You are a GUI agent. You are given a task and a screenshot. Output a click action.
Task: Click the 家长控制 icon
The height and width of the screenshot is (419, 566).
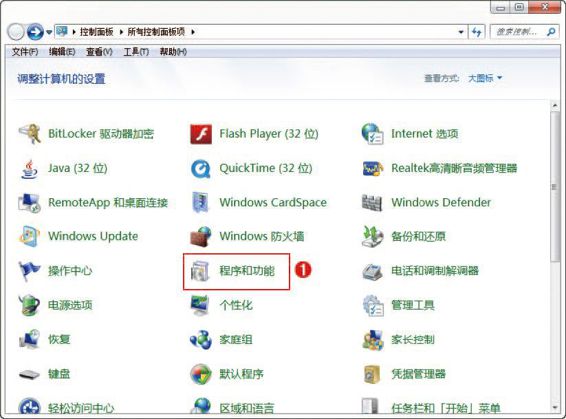(373, 340)
